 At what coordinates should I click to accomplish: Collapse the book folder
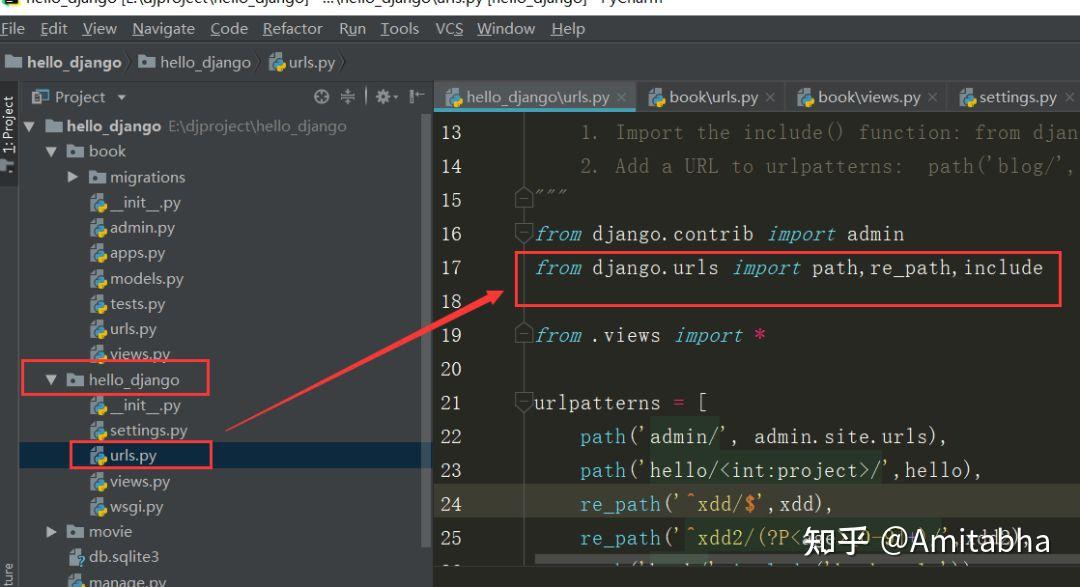[51, 152]
